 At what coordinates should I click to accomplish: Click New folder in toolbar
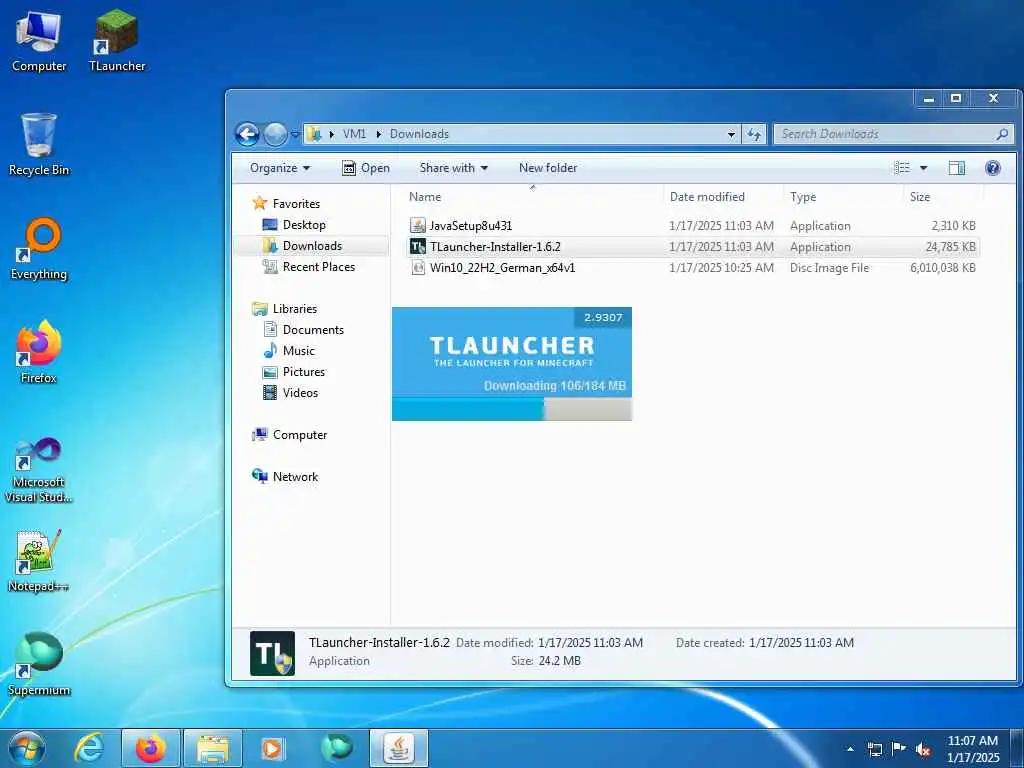point(548,168)
